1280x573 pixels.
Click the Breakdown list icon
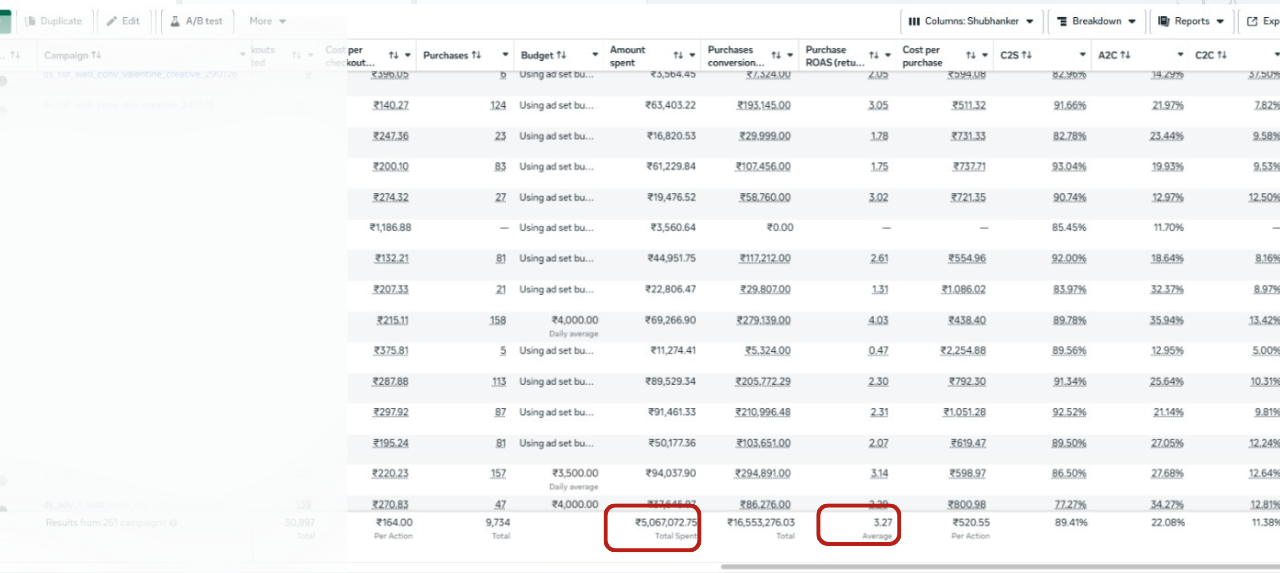pos(1061,21)
